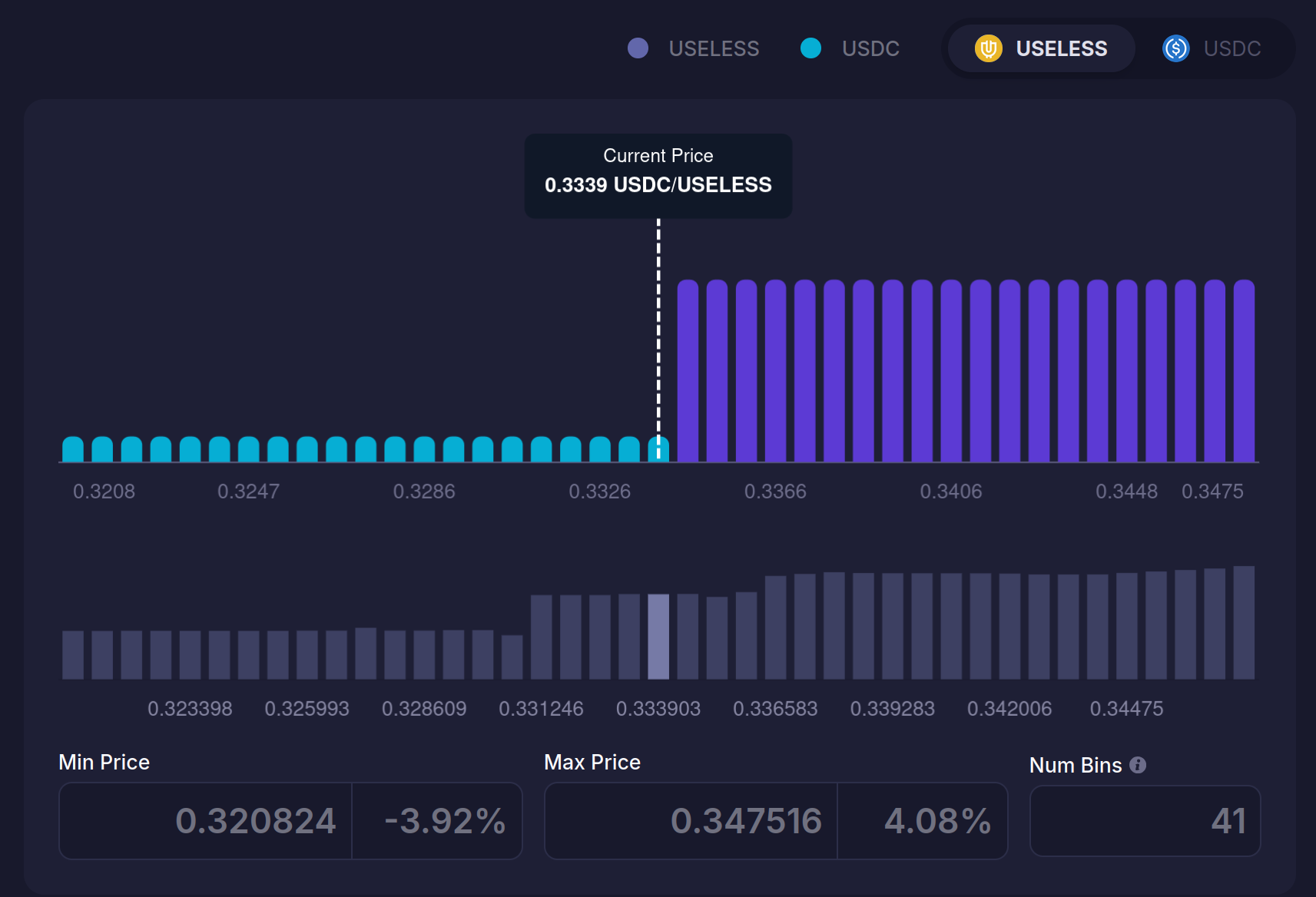The height and width of the screenshot is (897, 1316).
Task: Click the dashed current price marker line
Action: click(658, 323)
